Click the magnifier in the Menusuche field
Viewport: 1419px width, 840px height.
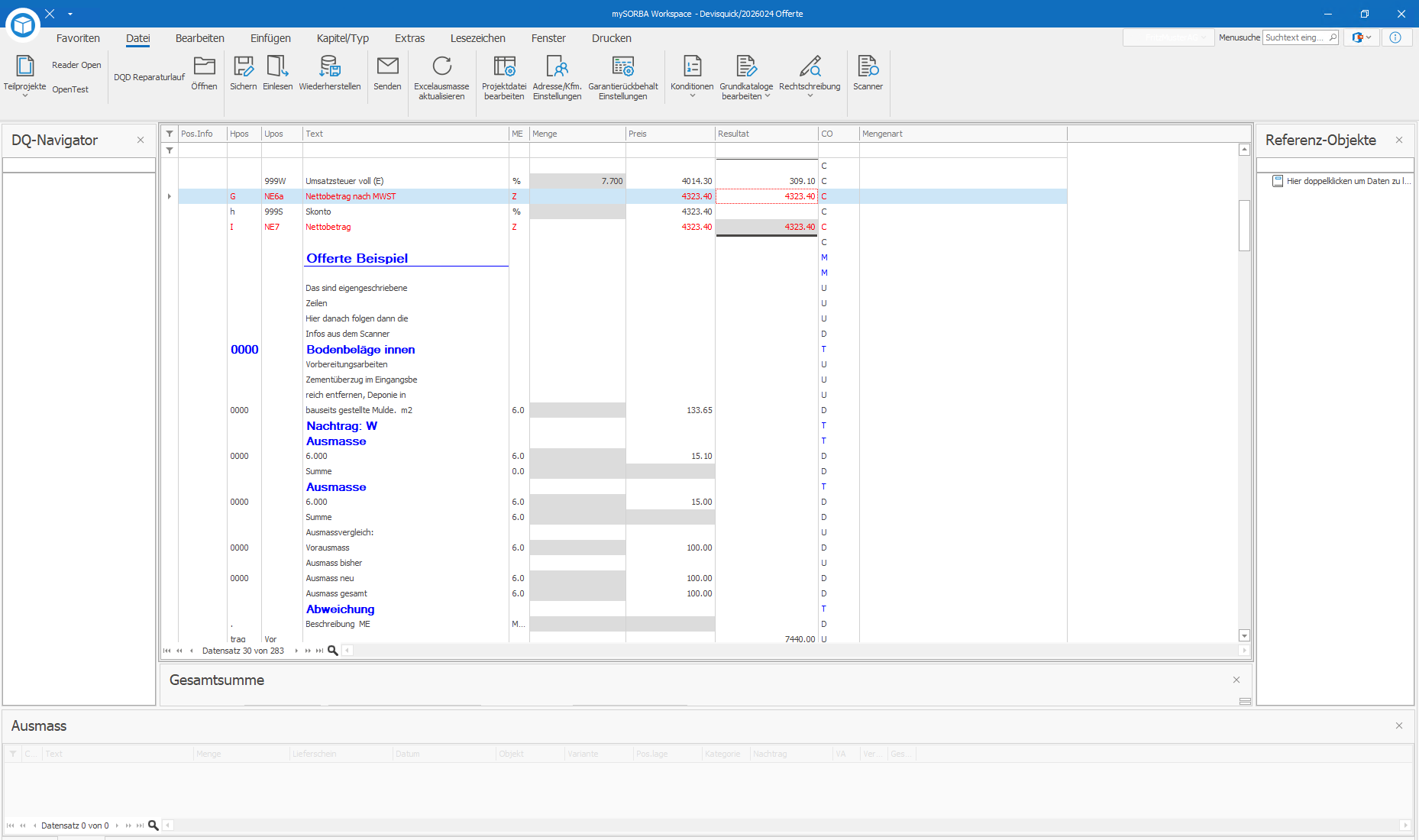click(1333, 37)
